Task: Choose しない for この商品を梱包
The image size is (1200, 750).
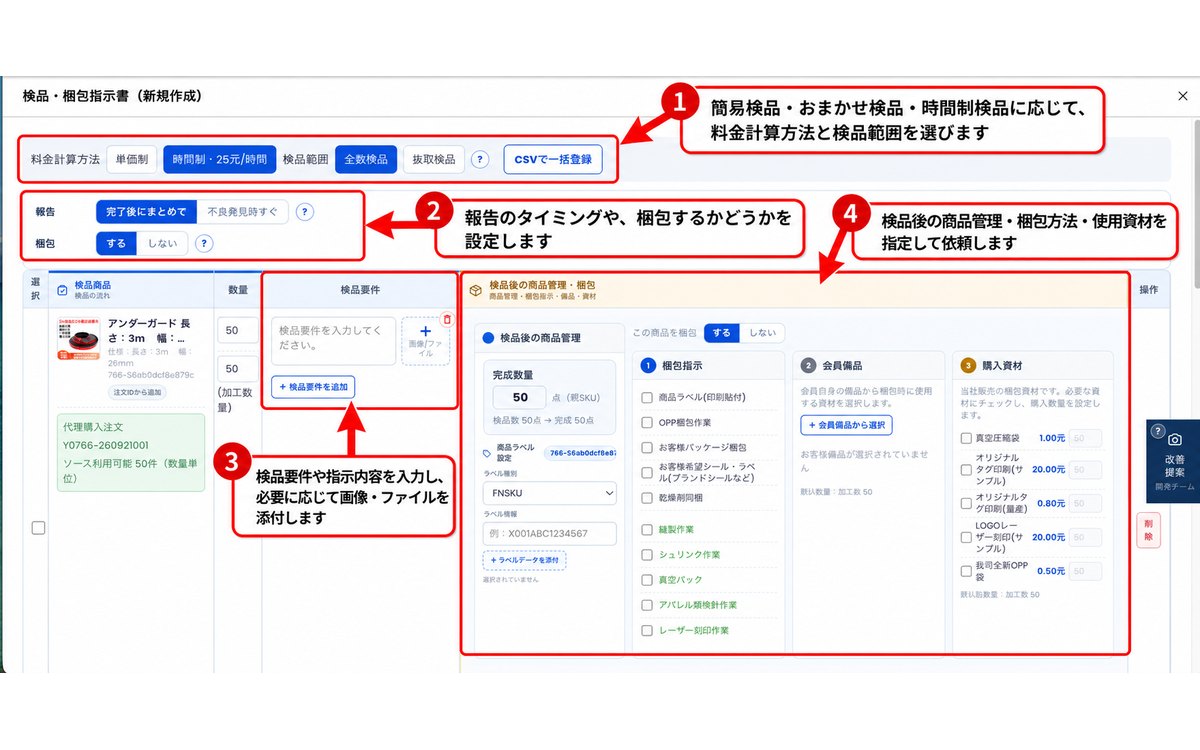Action: coord(763,333)
